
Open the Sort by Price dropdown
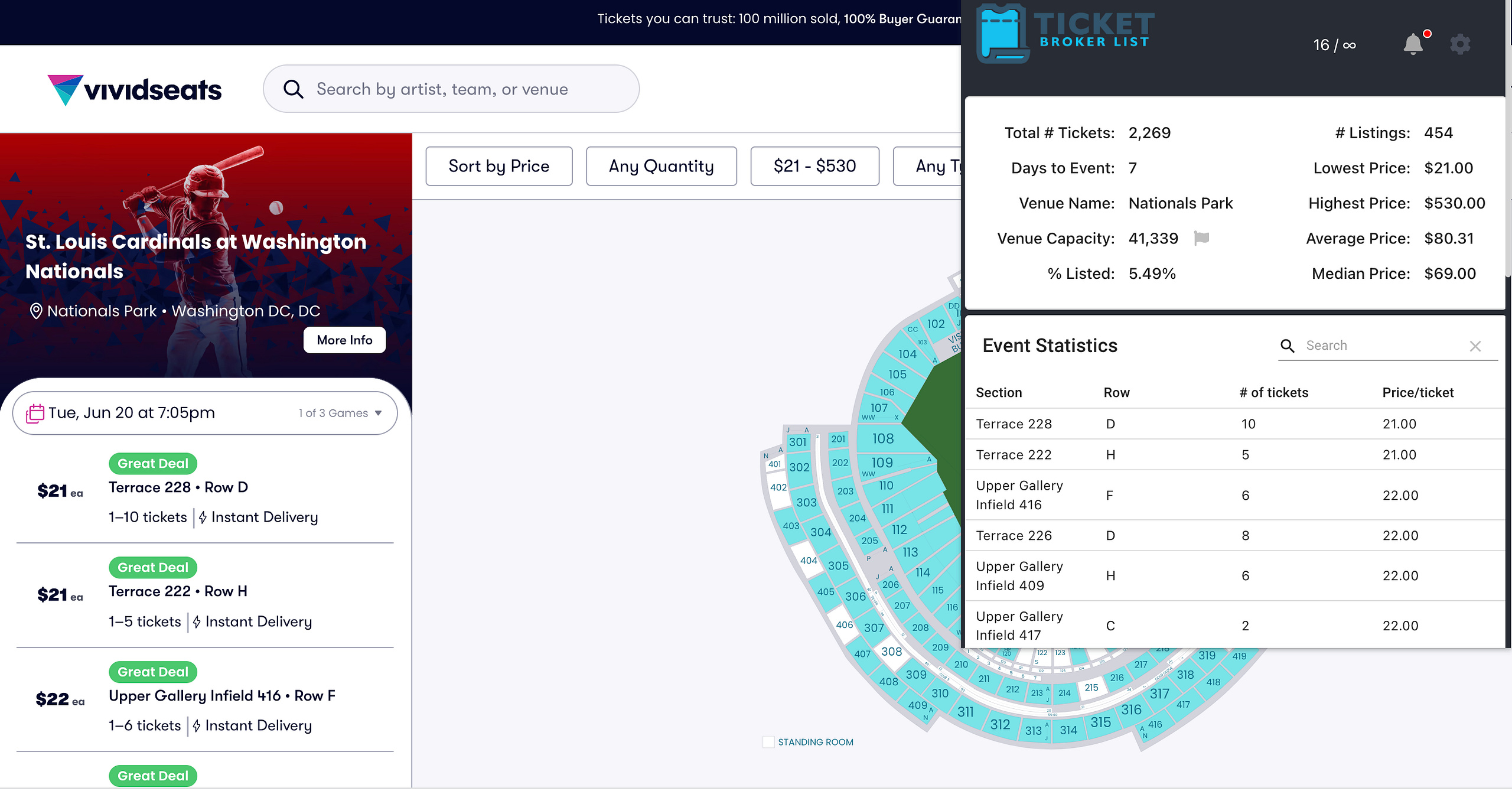pyautogui.click(x=498, y=166)
